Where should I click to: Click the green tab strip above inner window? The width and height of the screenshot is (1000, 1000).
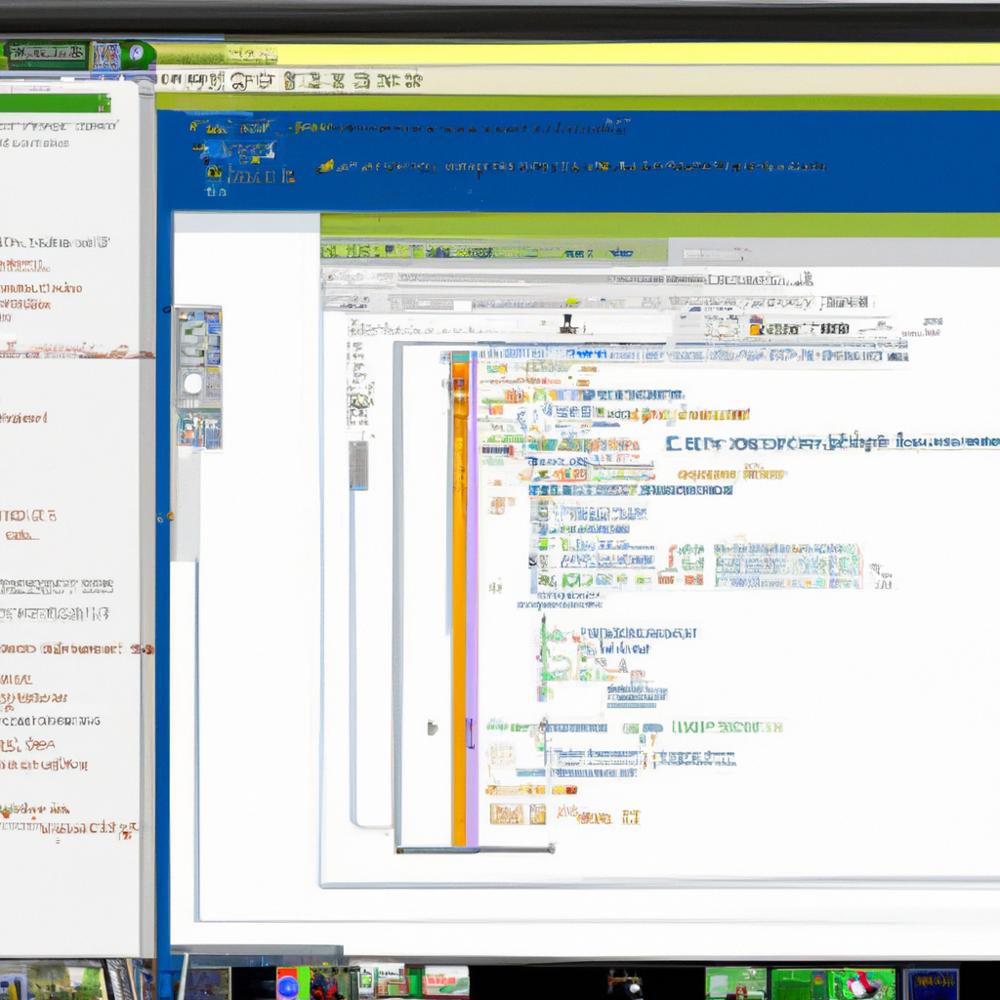(492, 251)
